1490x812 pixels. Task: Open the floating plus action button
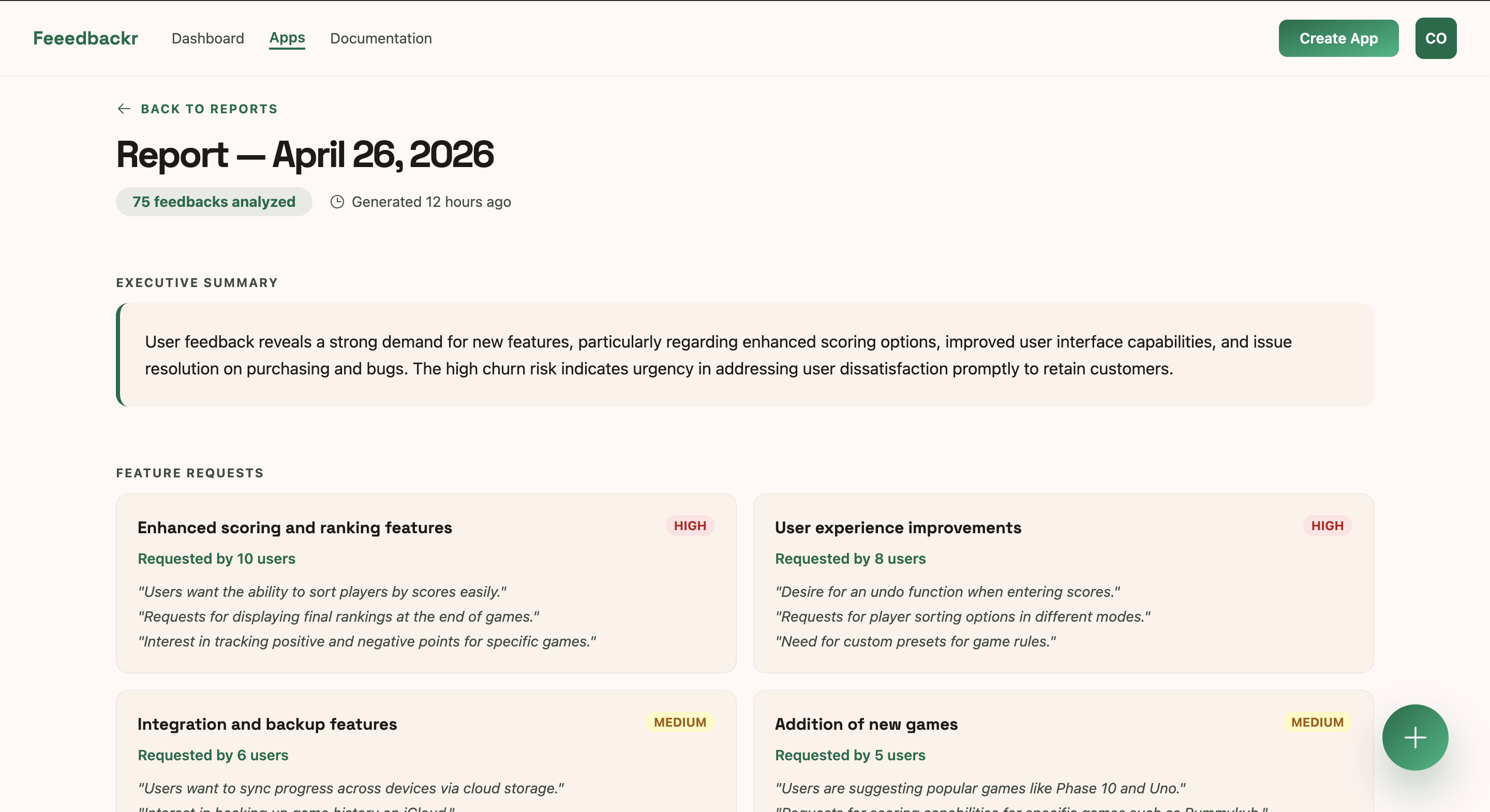tap(1414, 737)
